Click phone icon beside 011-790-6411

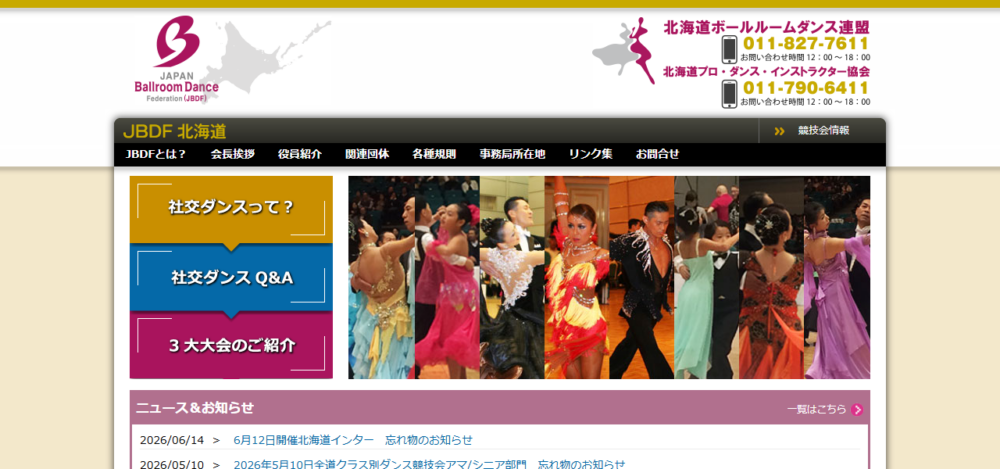[730, 94]
